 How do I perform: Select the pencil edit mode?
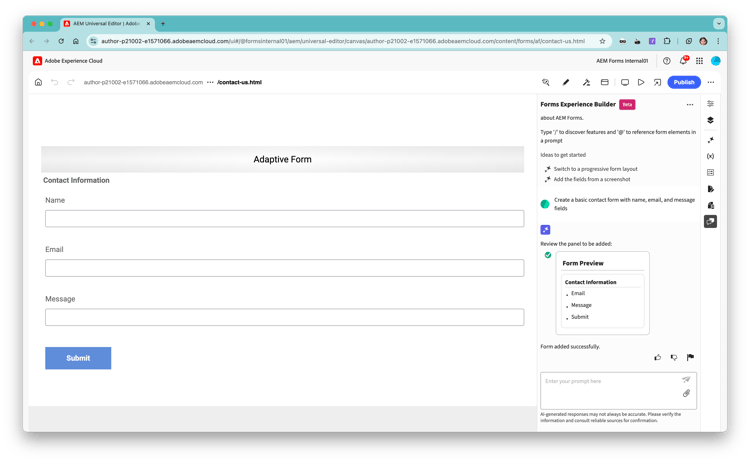tap(566, 82)
